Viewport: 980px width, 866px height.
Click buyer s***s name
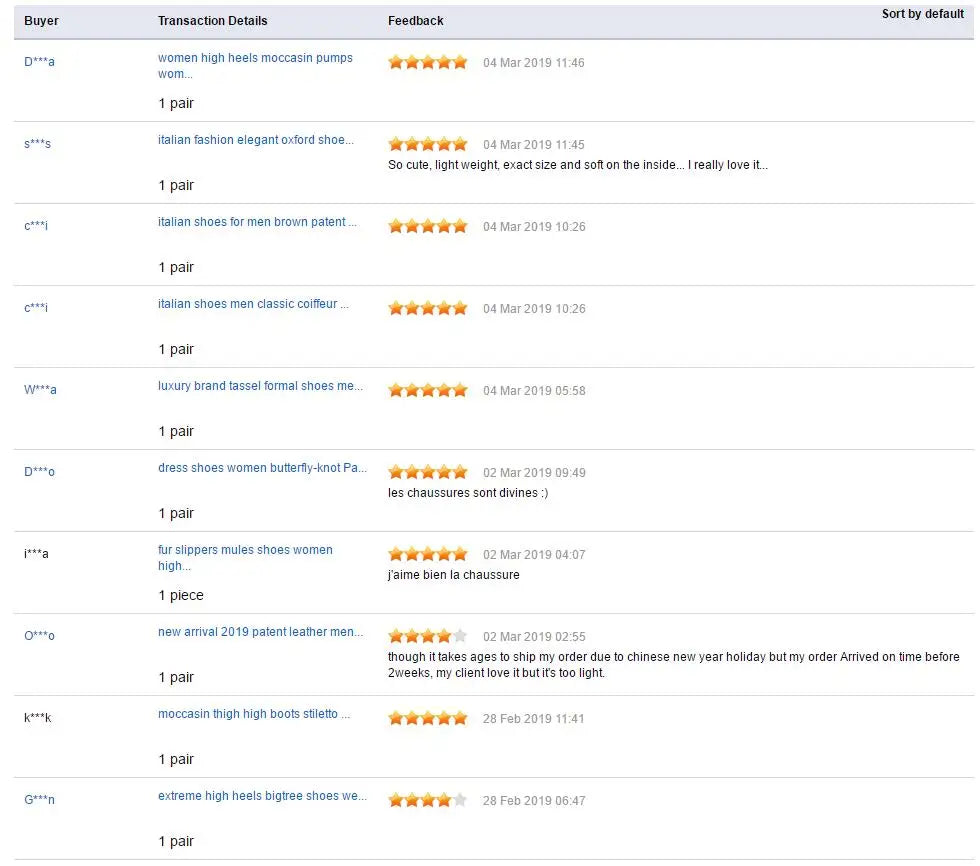tap(37, 144)
